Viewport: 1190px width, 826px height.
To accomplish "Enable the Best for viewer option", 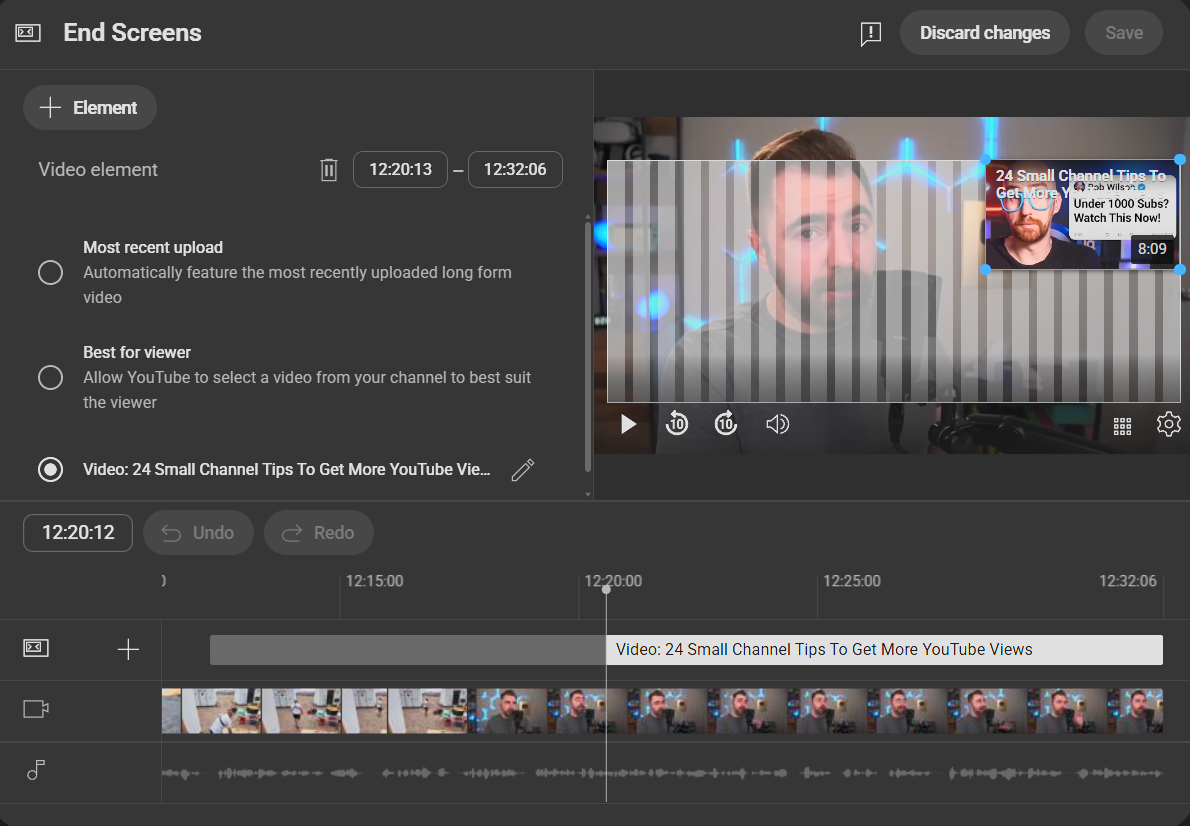I will point(50,377).
